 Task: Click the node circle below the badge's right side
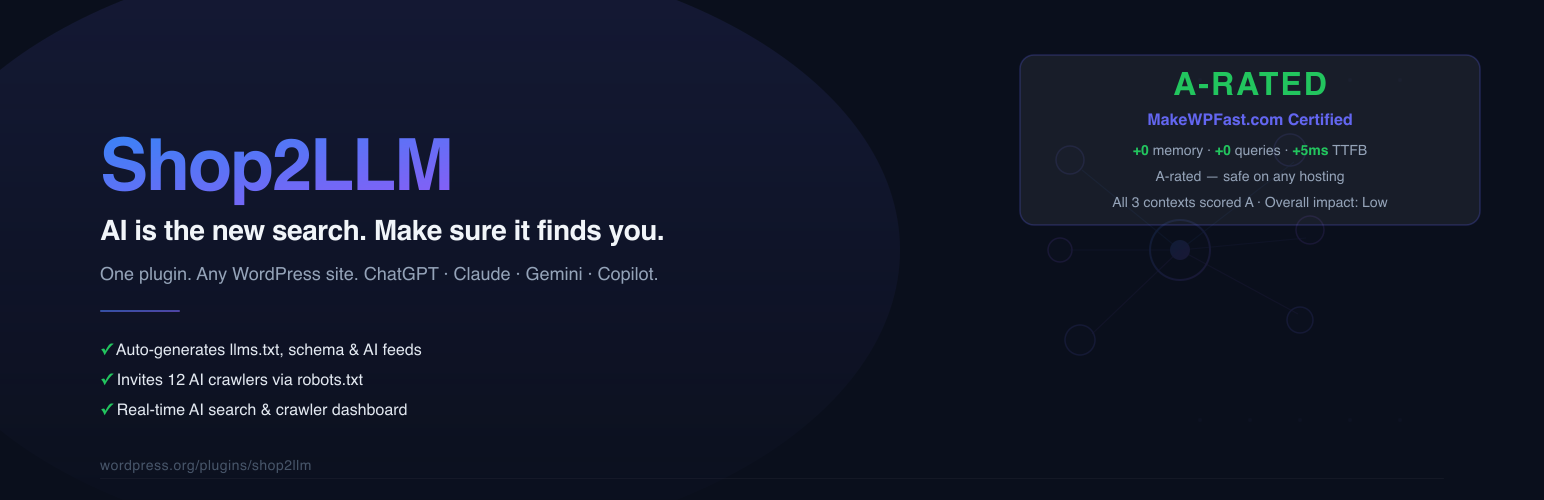click(1310, 230)
